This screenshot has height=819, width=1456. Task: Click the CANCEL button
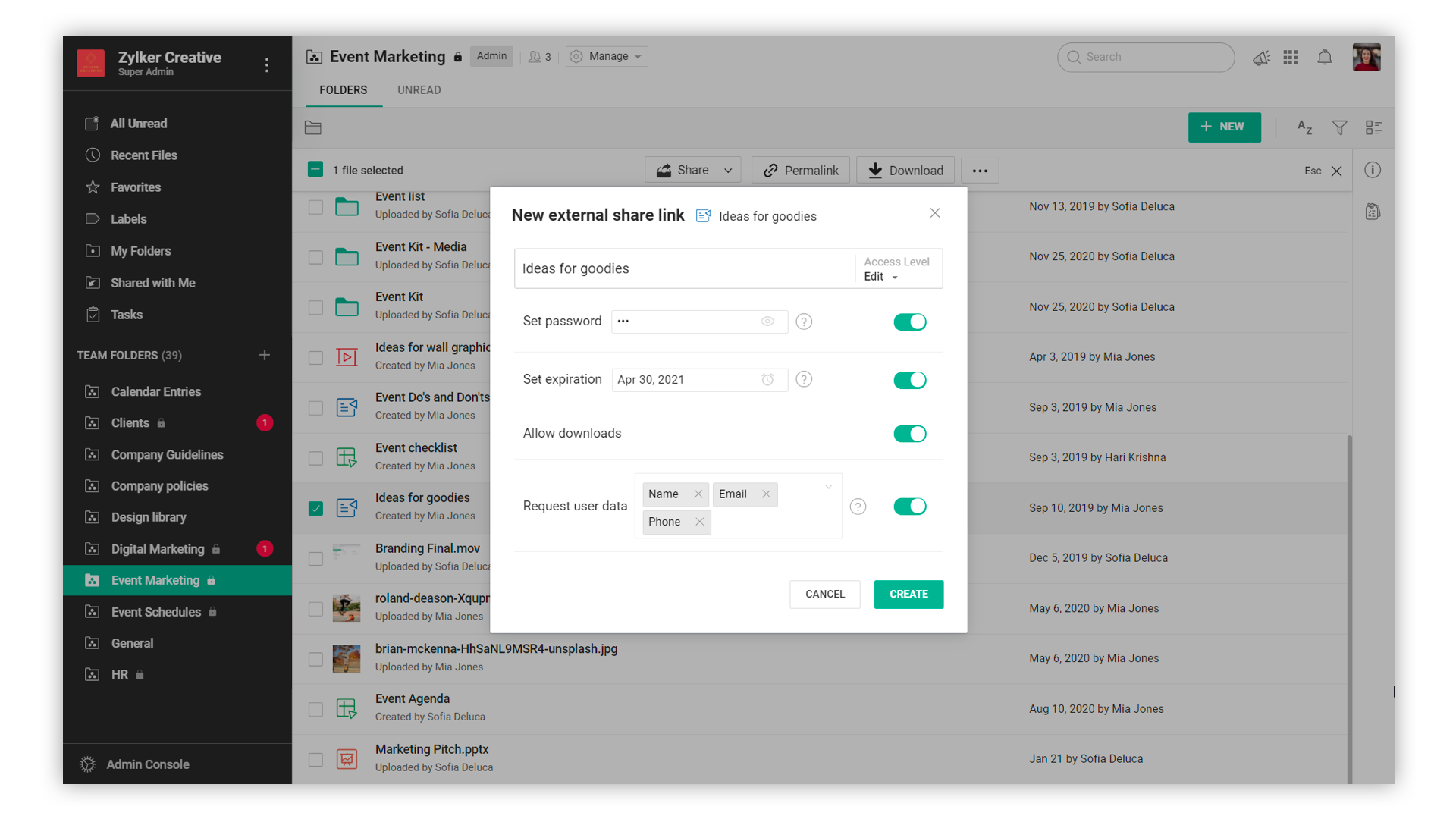pyautogui.click(x=824, y=595)
